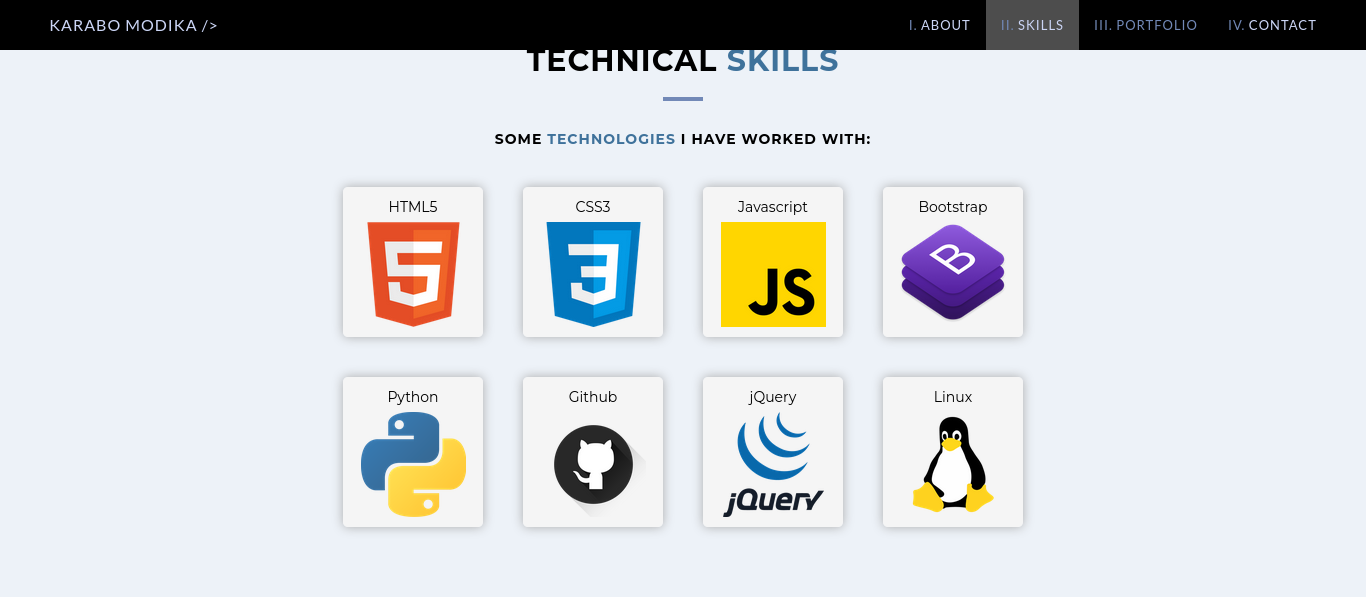Click the 'jQuery' card label

773,397
